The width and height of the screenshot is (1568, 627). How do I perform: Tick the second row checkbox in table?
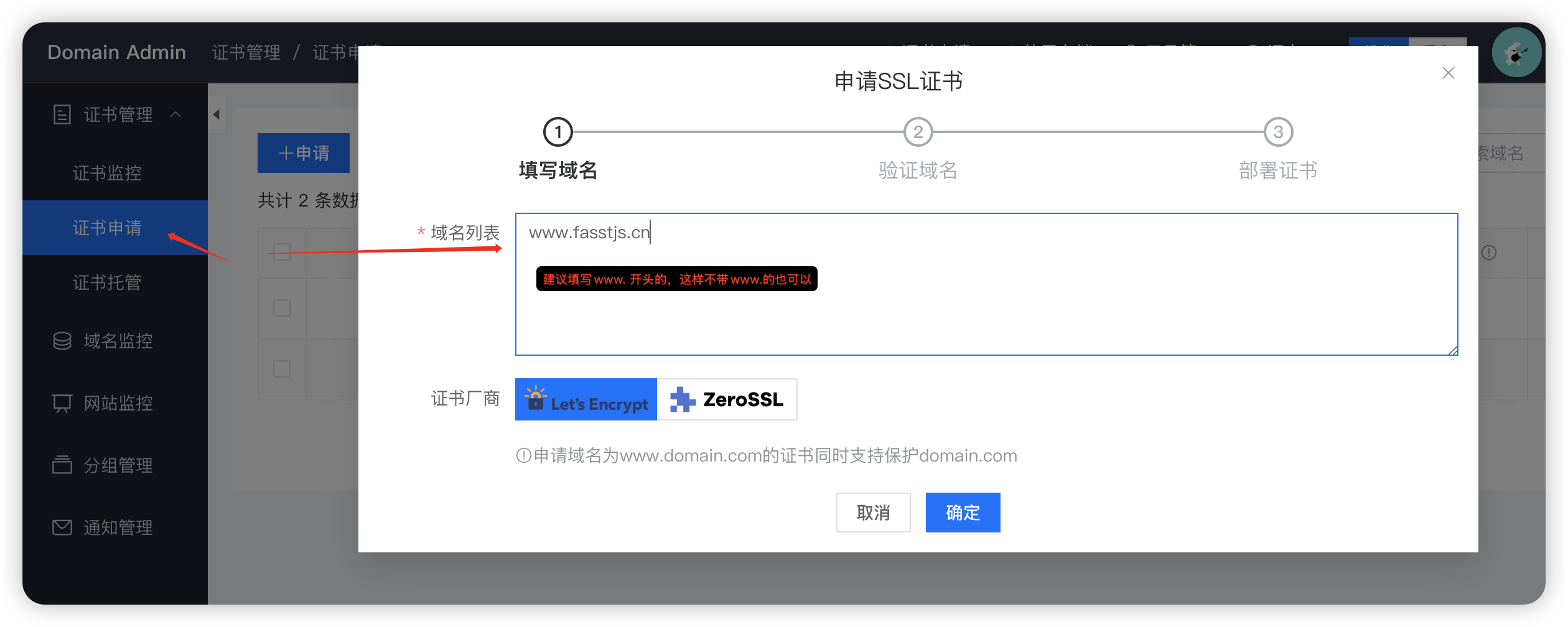pos(282,308)
